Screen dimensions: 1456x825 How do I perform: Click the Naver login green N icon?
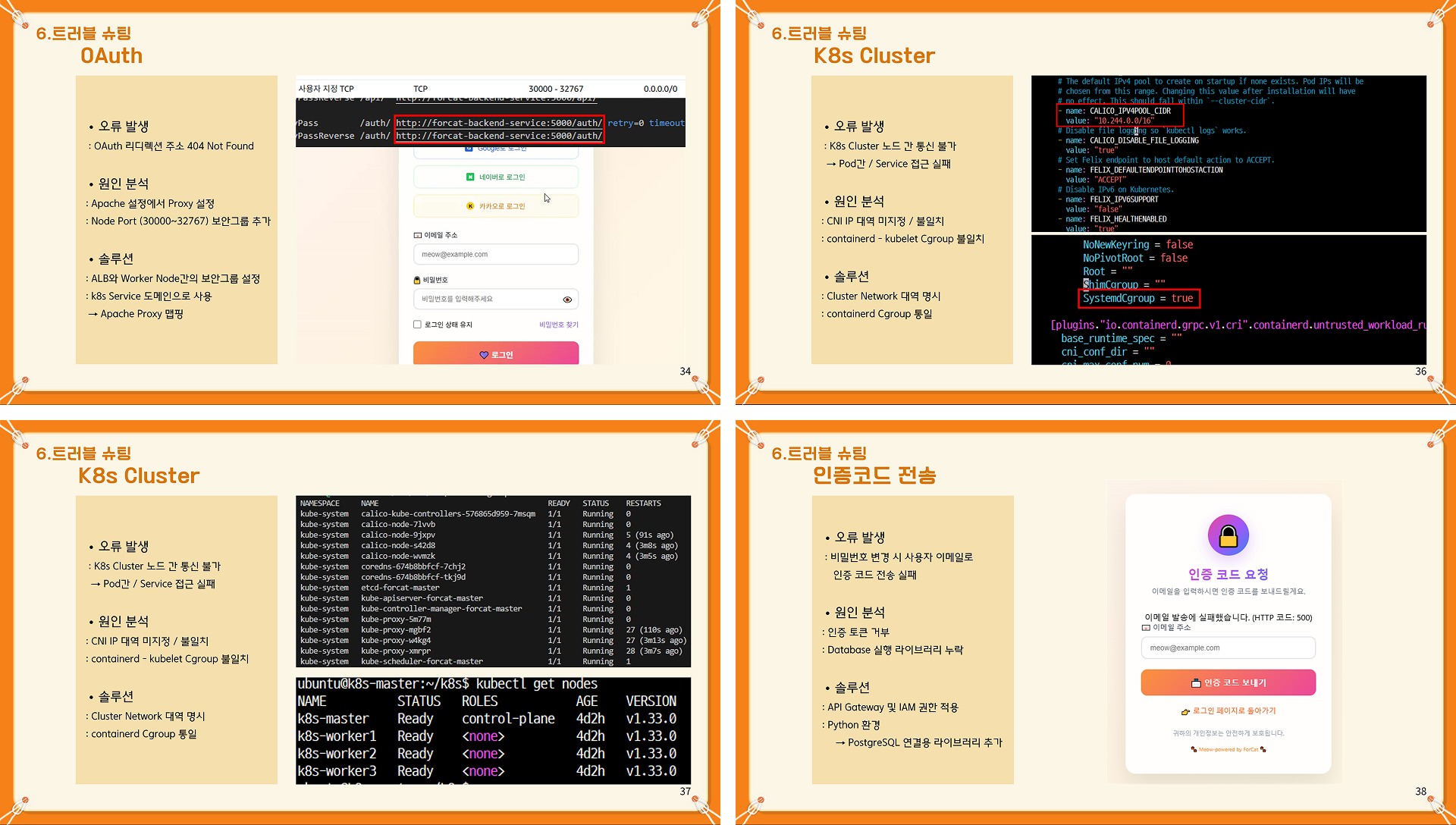pyautogui.click(x=470, y=177)
